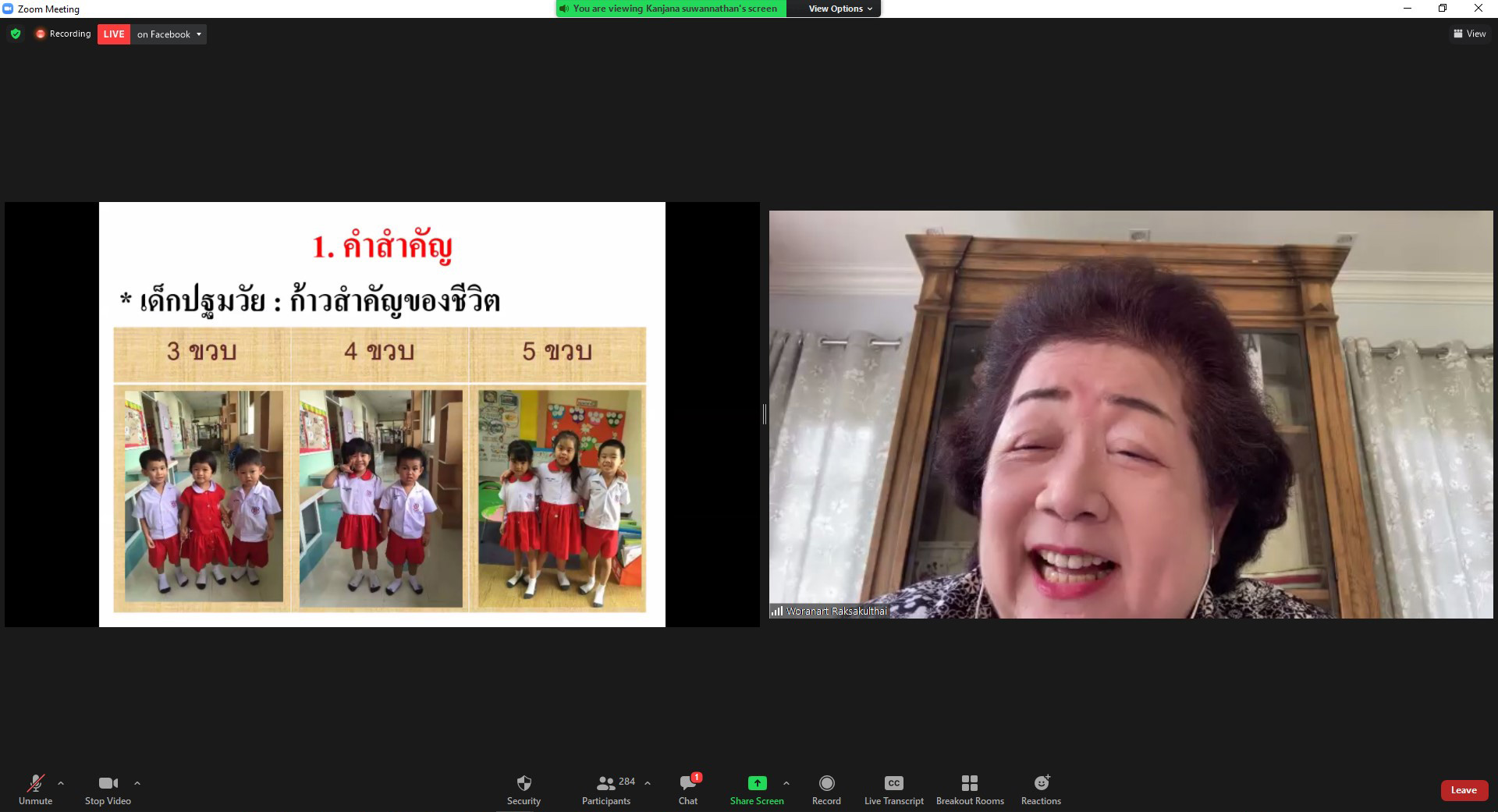The height and width of the screenshot is (812, 1498).
Task: Open audio options arrow beside Unmute
Action: click(x=61, y=783)
